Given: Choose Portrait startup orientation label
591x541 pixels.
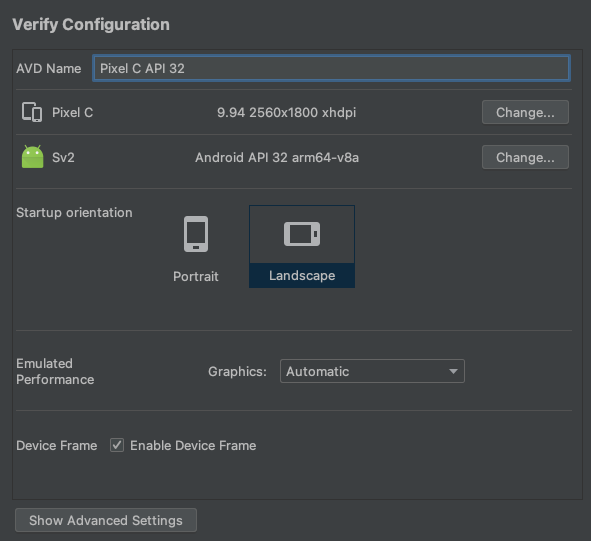Looking at the screenshot, I should (196, 276).
